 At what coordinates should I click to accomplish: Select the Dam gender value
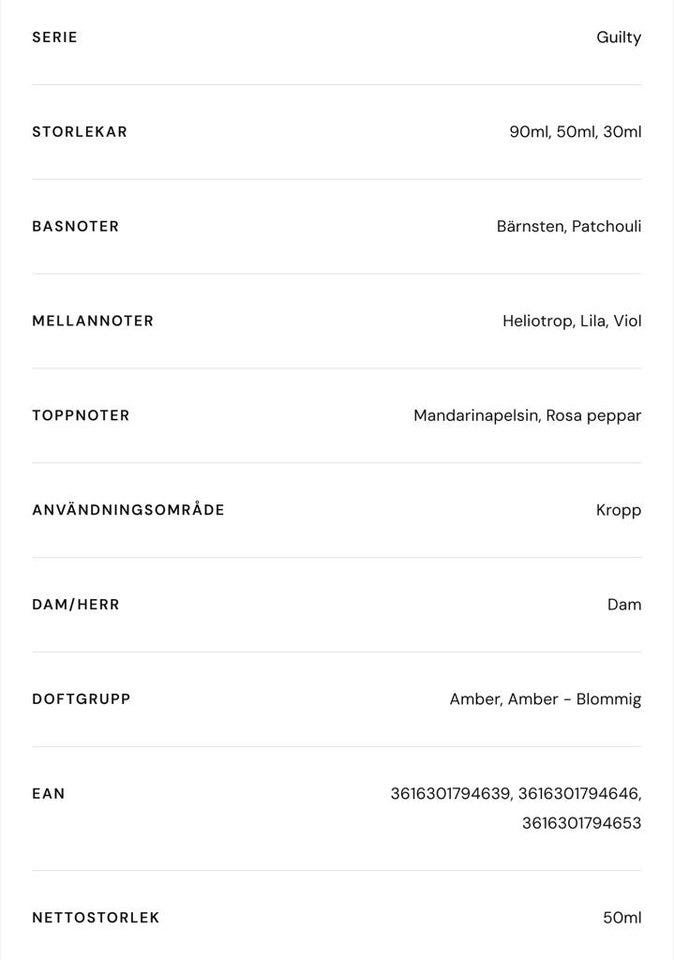[624, 604]
